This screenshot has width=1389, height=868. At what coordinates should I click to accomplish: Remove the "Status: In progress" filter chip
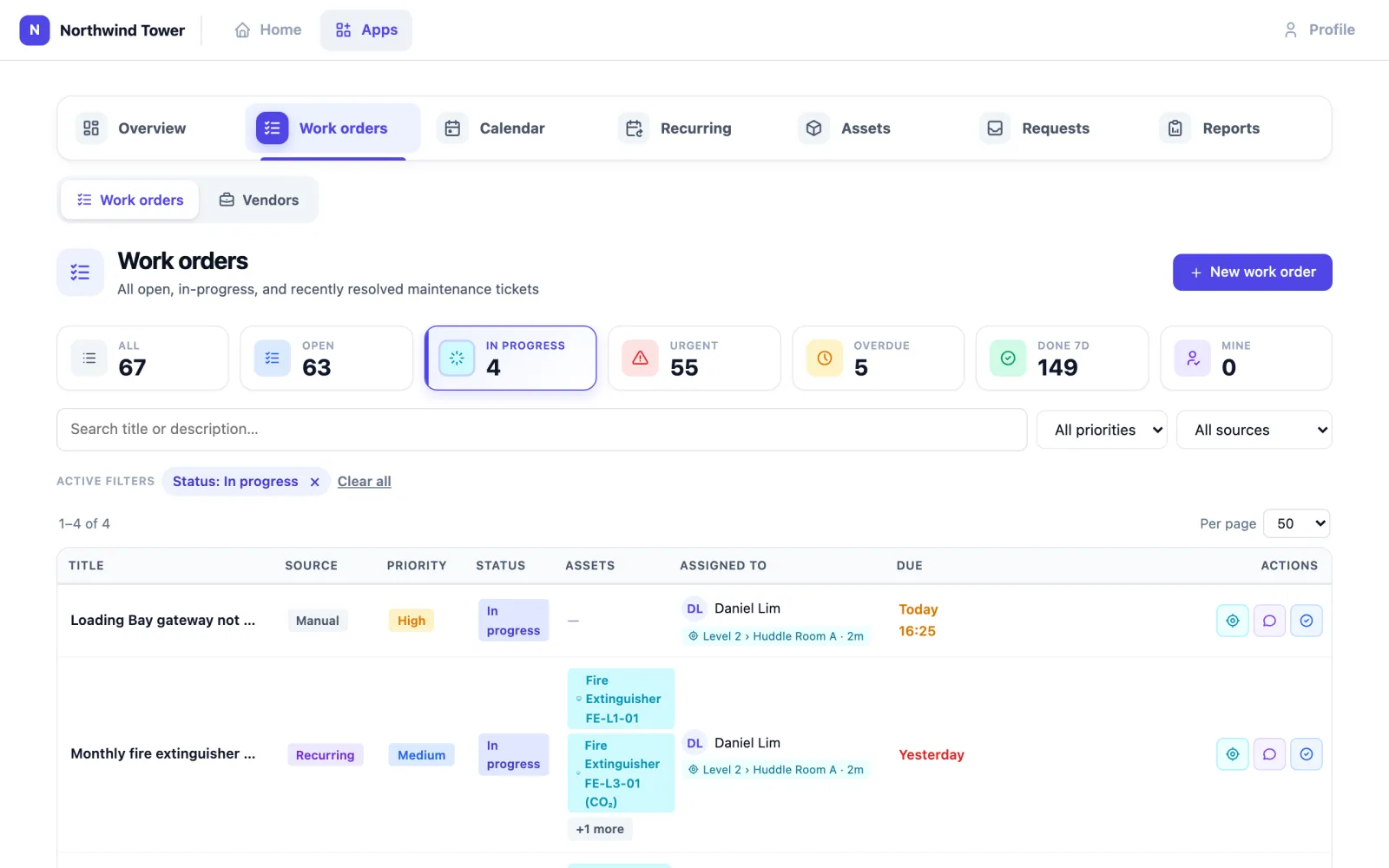[315, 482]
